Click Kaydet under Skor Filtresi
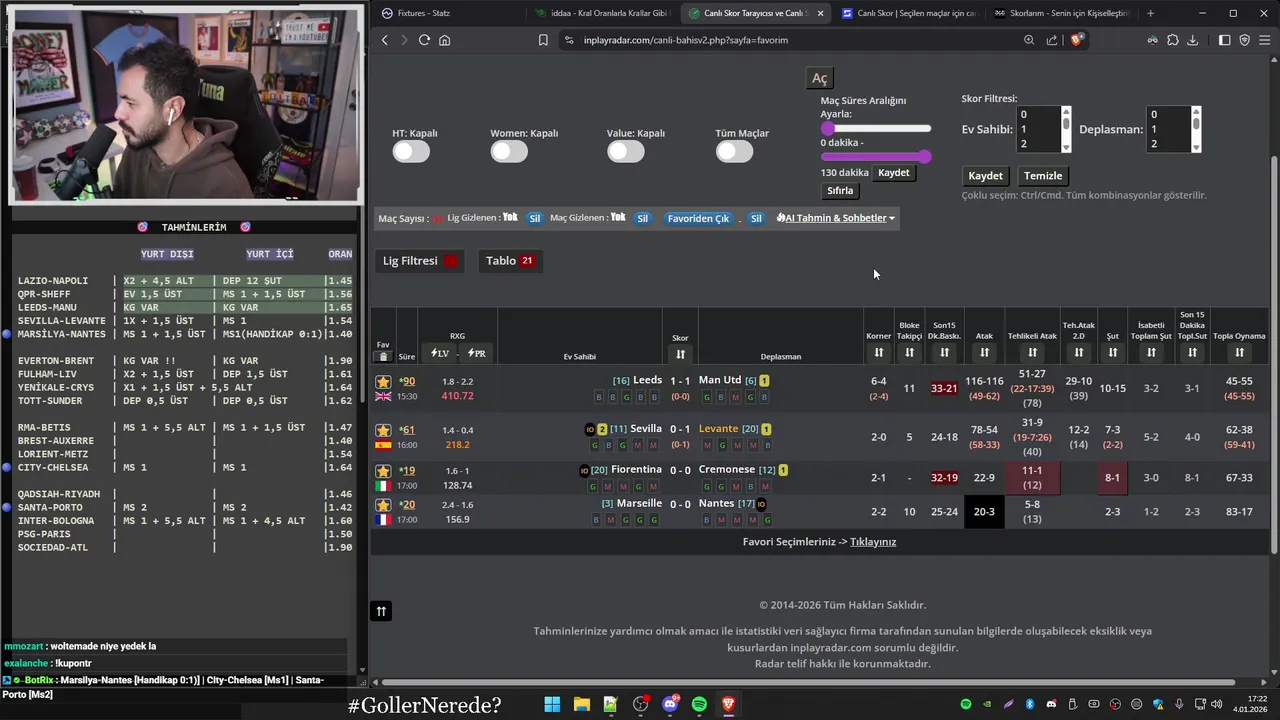The image size is (1280, 720). (x=985, y=176)
